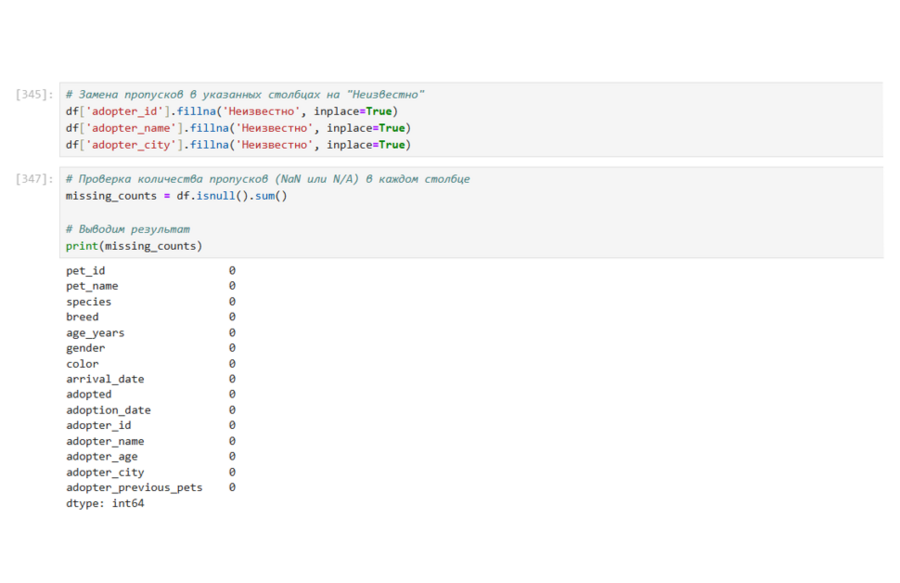Click the missing_counts assignment line
The width and height of the screenshot is (900, 583).
(176, 196)
